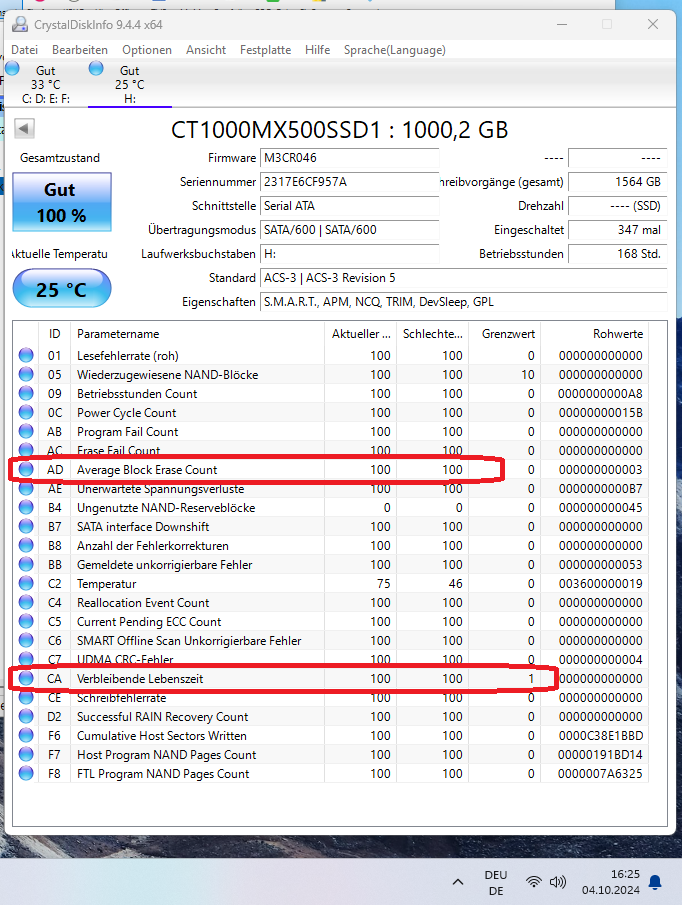This screenshot has height=905, width=682.
Task: Click the previous disk arrow button
Action: pos(24,128)
